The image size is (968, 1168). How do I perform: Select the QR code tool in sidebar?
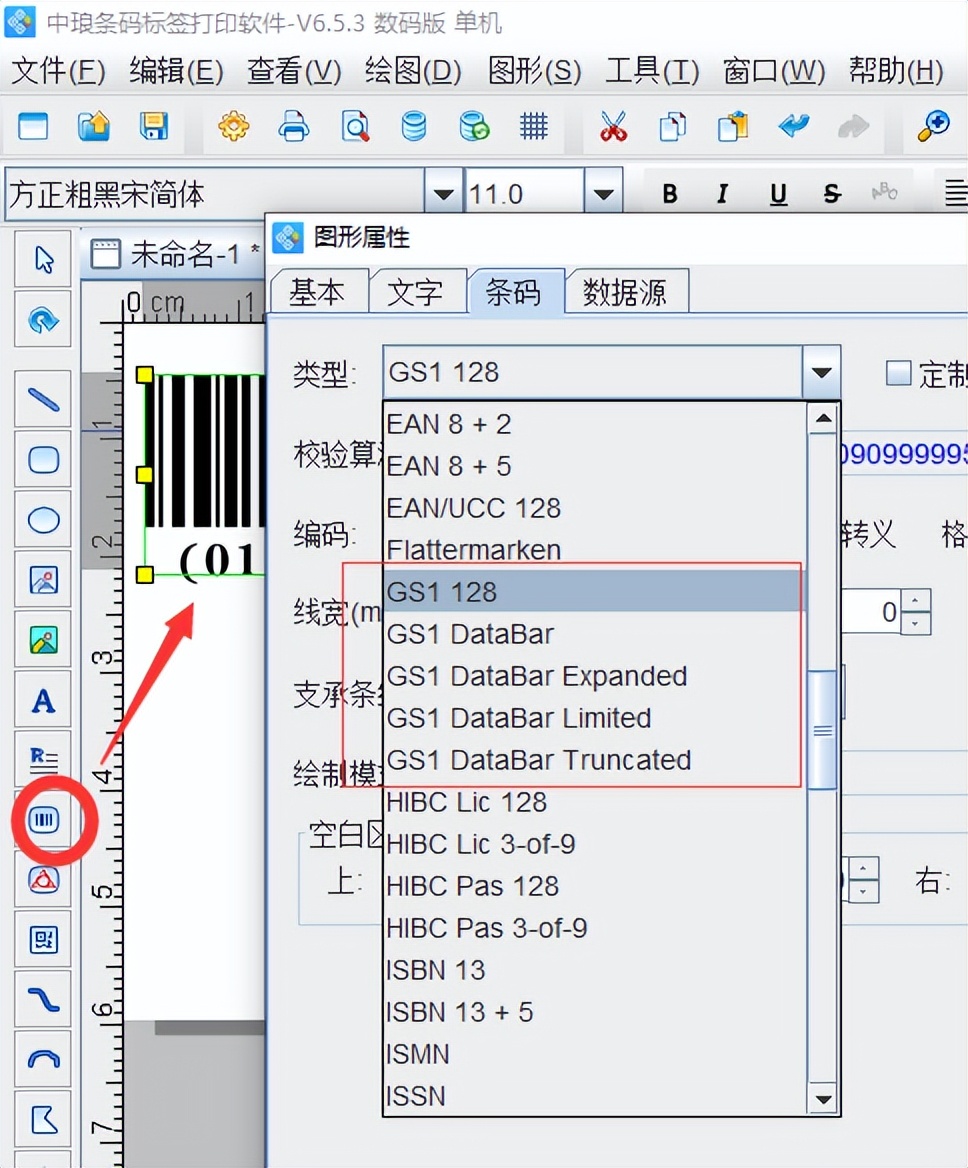(44, 940)
